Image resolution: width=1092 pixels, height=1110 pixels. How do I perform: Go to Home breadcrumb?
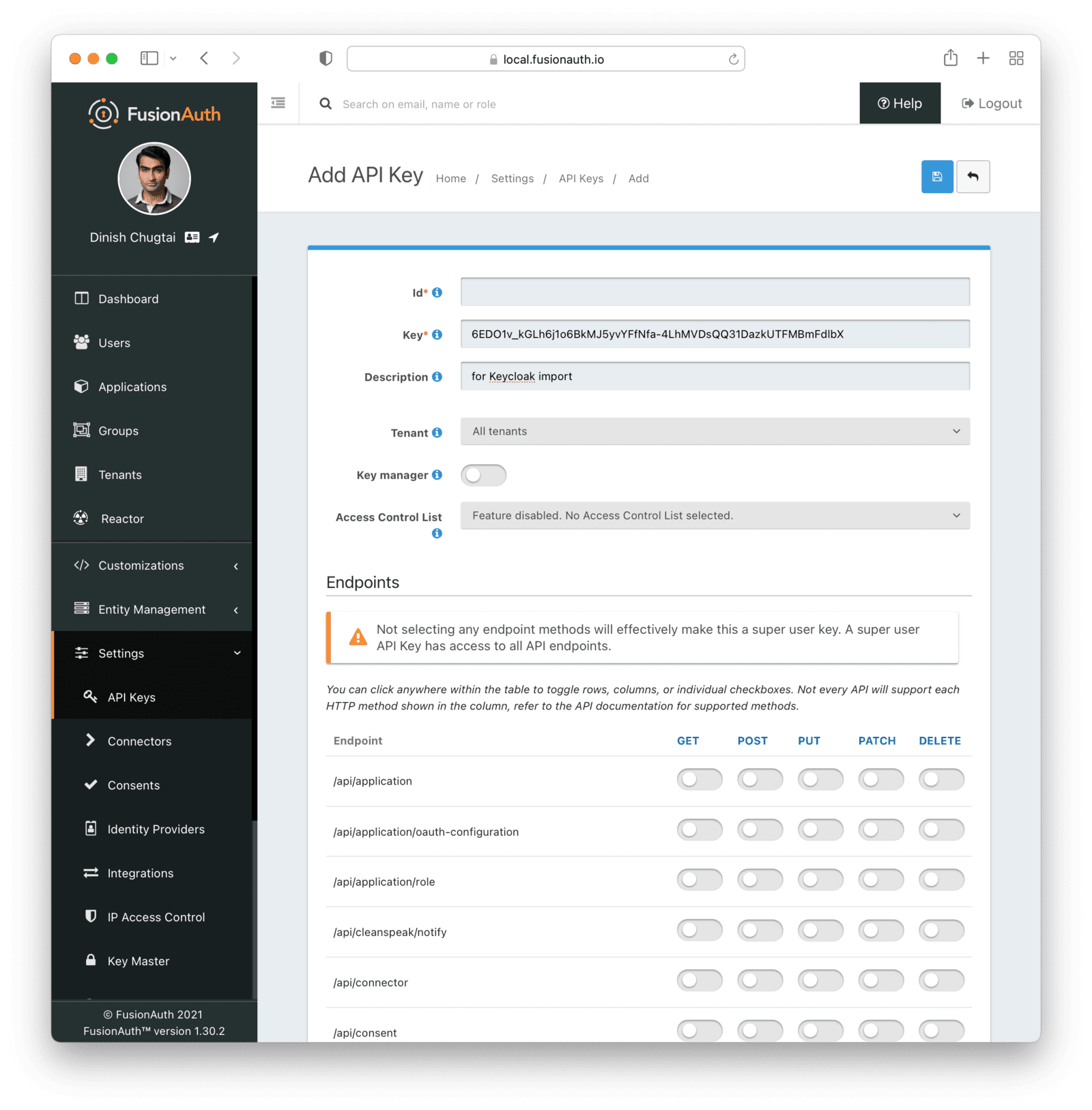[x=451, y=179]
